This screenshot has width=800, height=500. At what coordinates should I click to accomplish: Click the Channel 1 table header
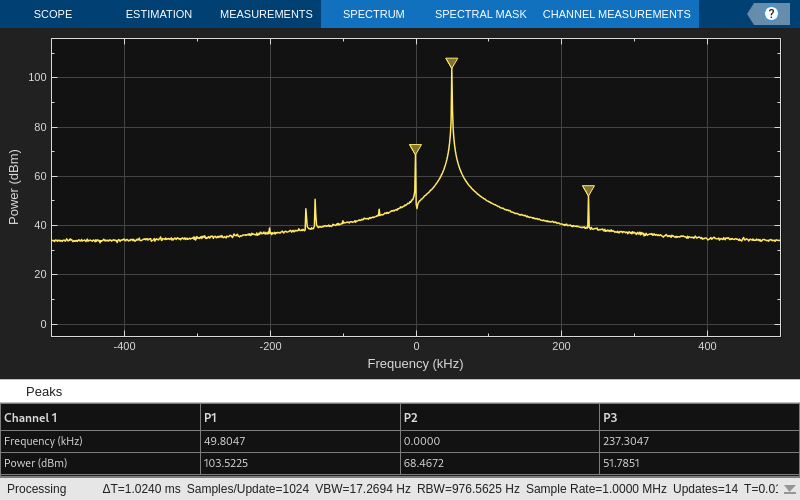31,417
